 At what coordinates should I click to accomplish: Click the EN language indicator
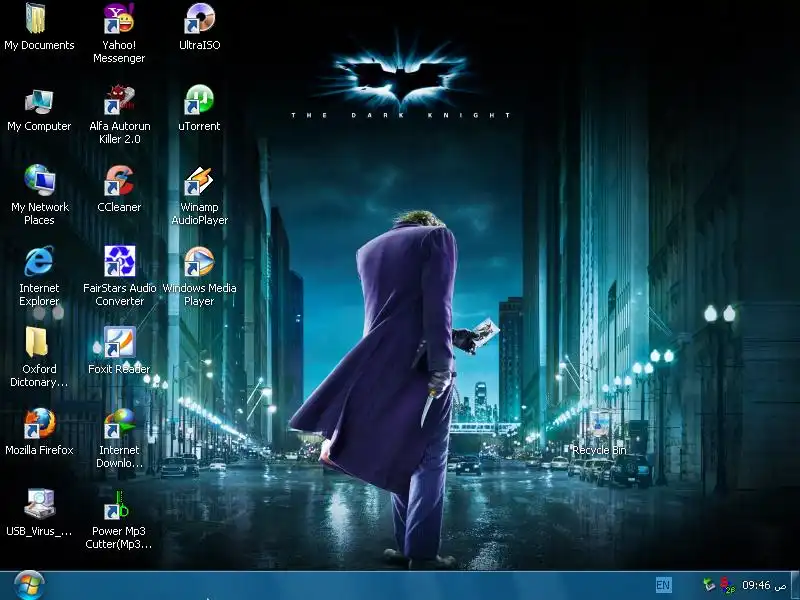(663, 585)
